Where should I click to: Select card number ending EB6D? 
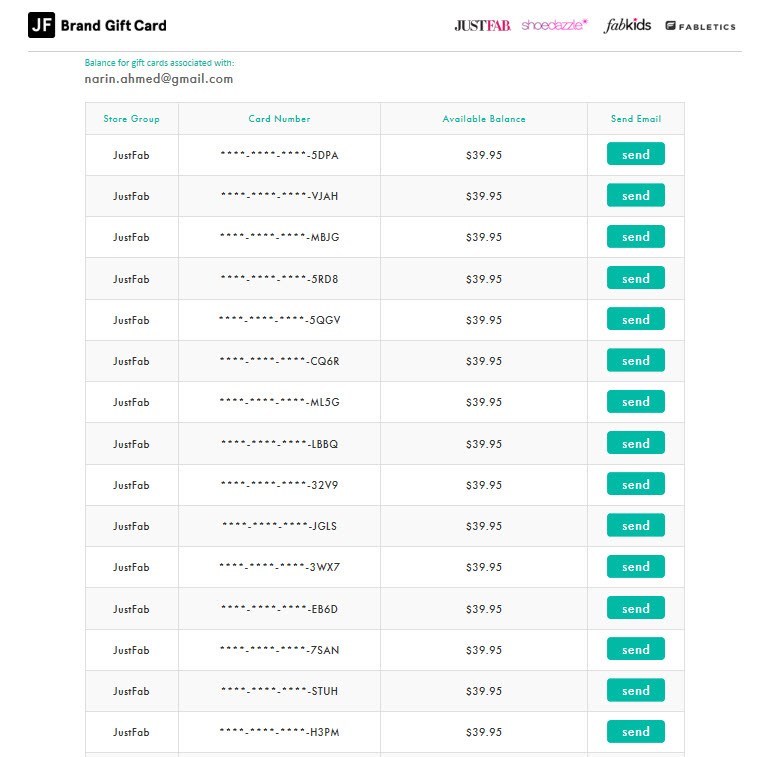click(x=279, y=609)
